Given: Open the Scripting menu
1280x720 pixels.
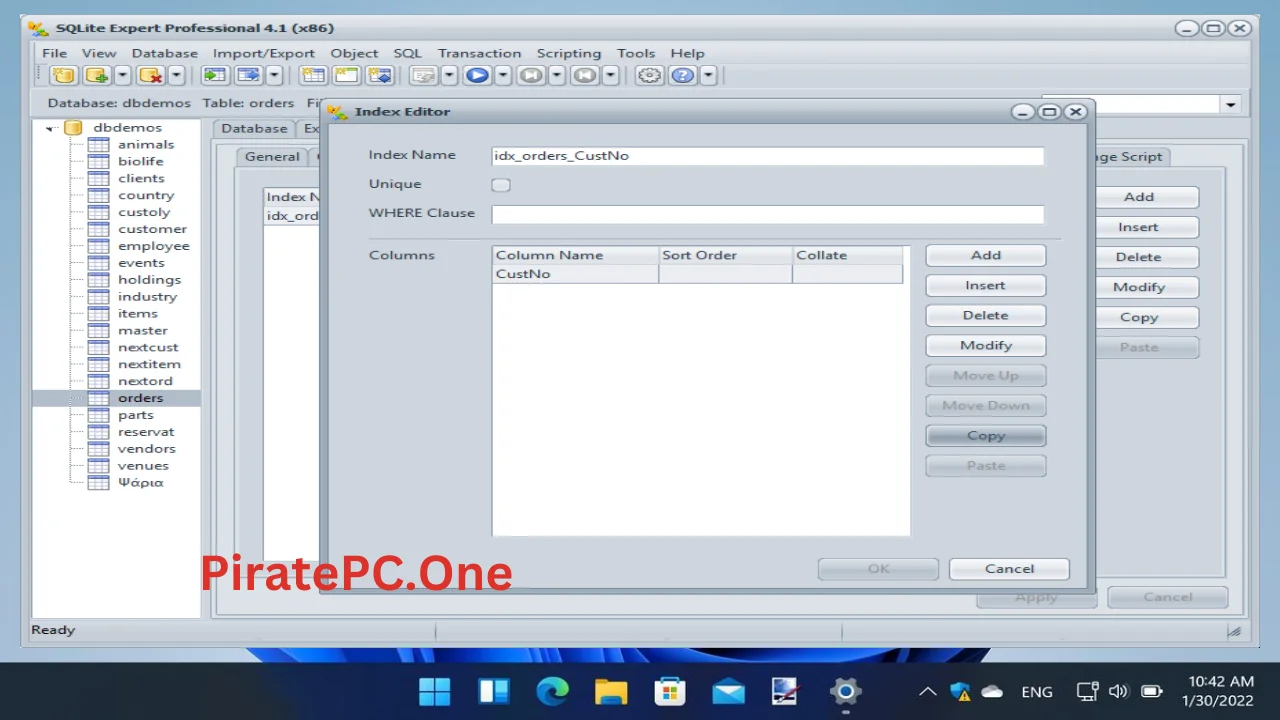Looking at the screenshot, I should [569, 53].
